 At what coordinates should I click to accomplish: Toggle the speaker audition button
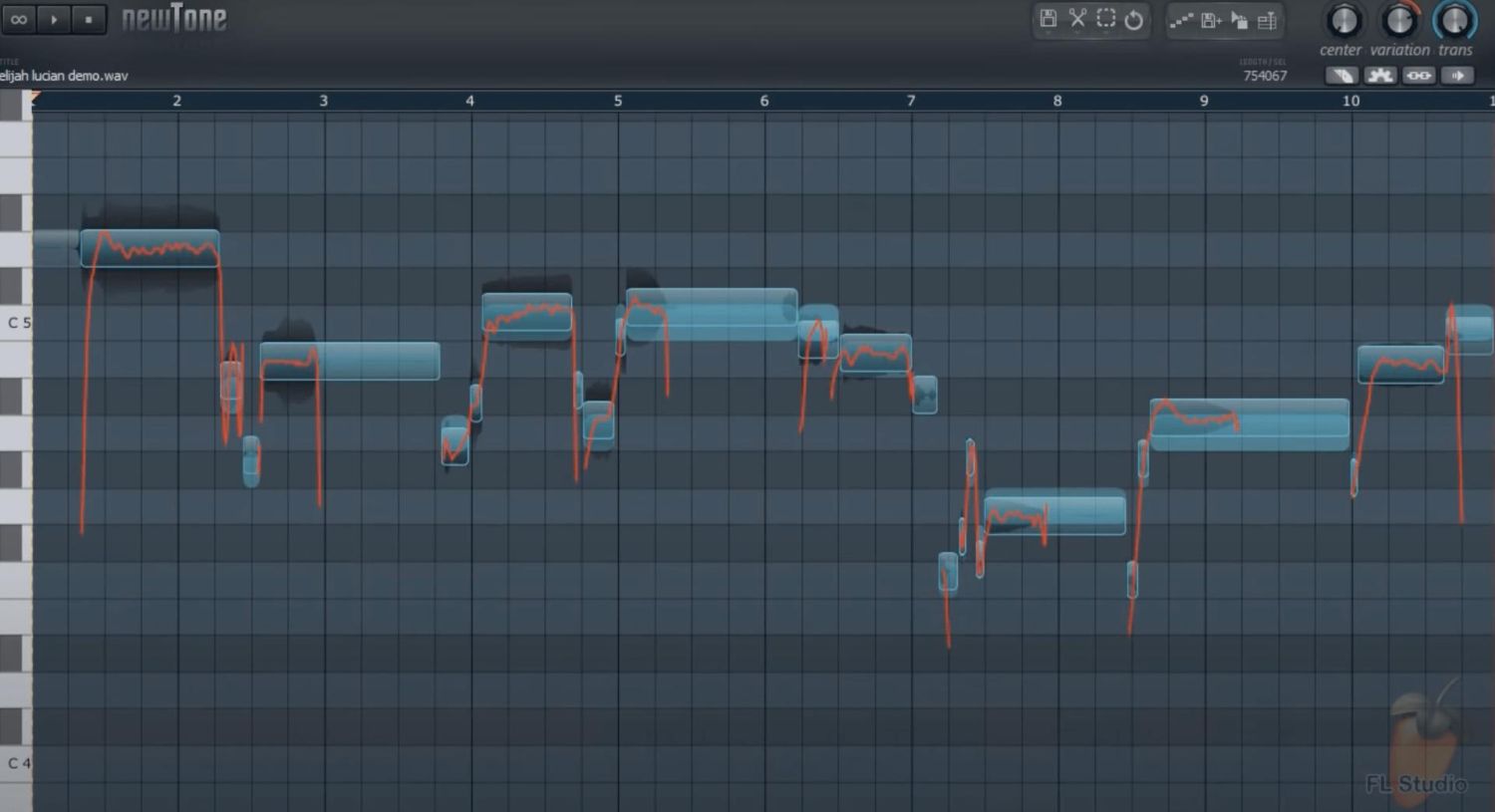pos(1458,75)
